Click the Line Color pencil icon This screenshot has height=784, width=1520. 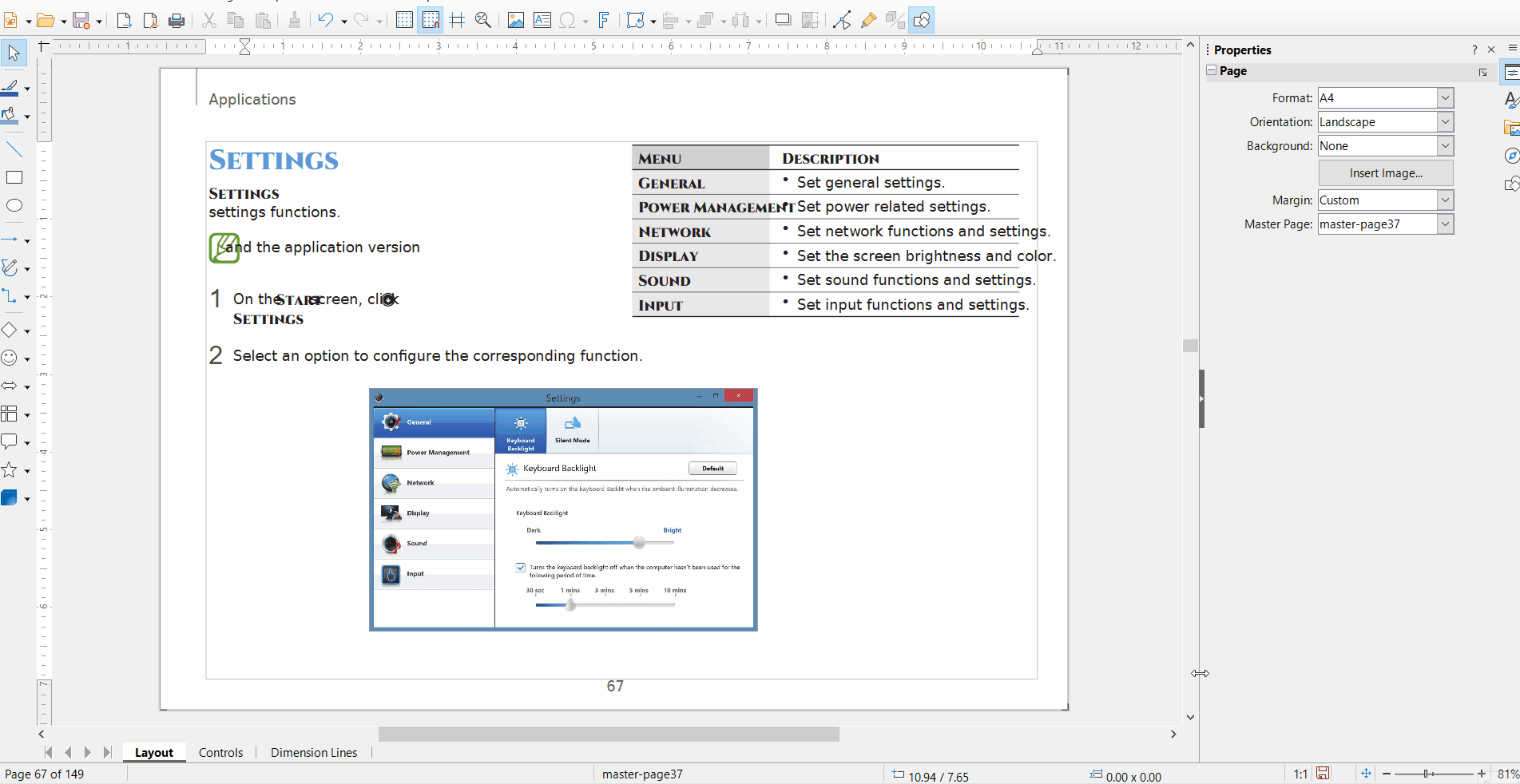click(10, 87)
